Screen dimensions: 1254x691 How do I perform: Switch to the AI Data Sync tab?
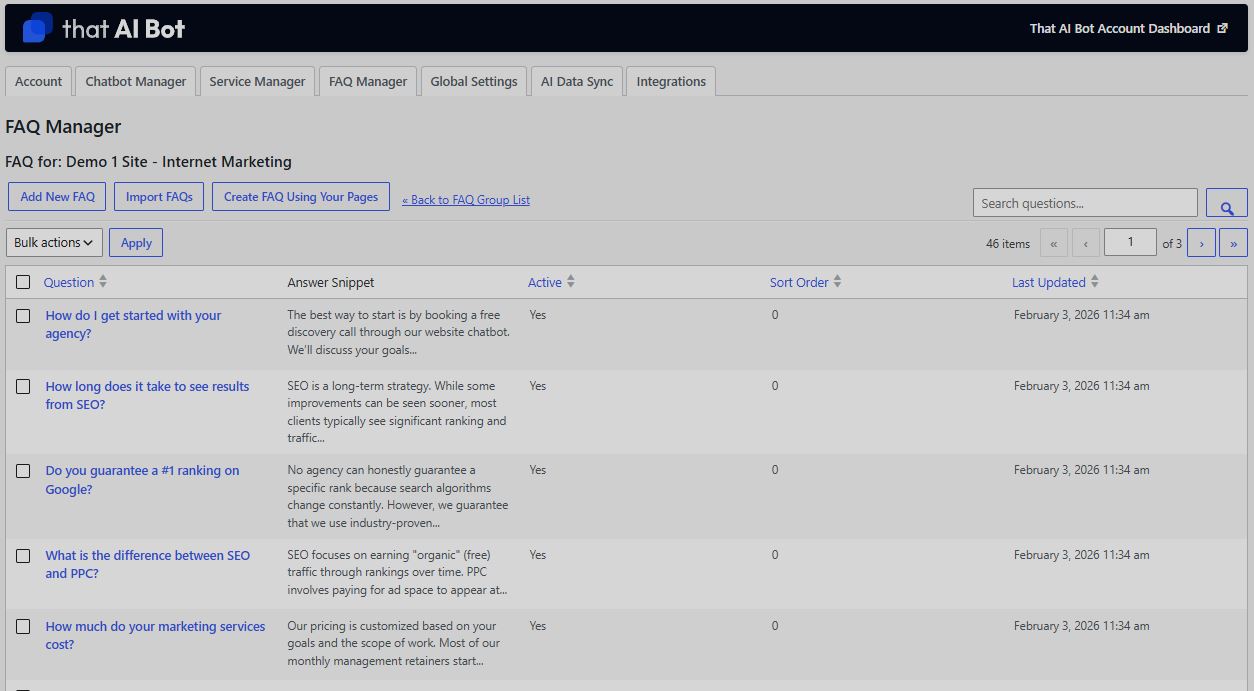pos(577,81)
